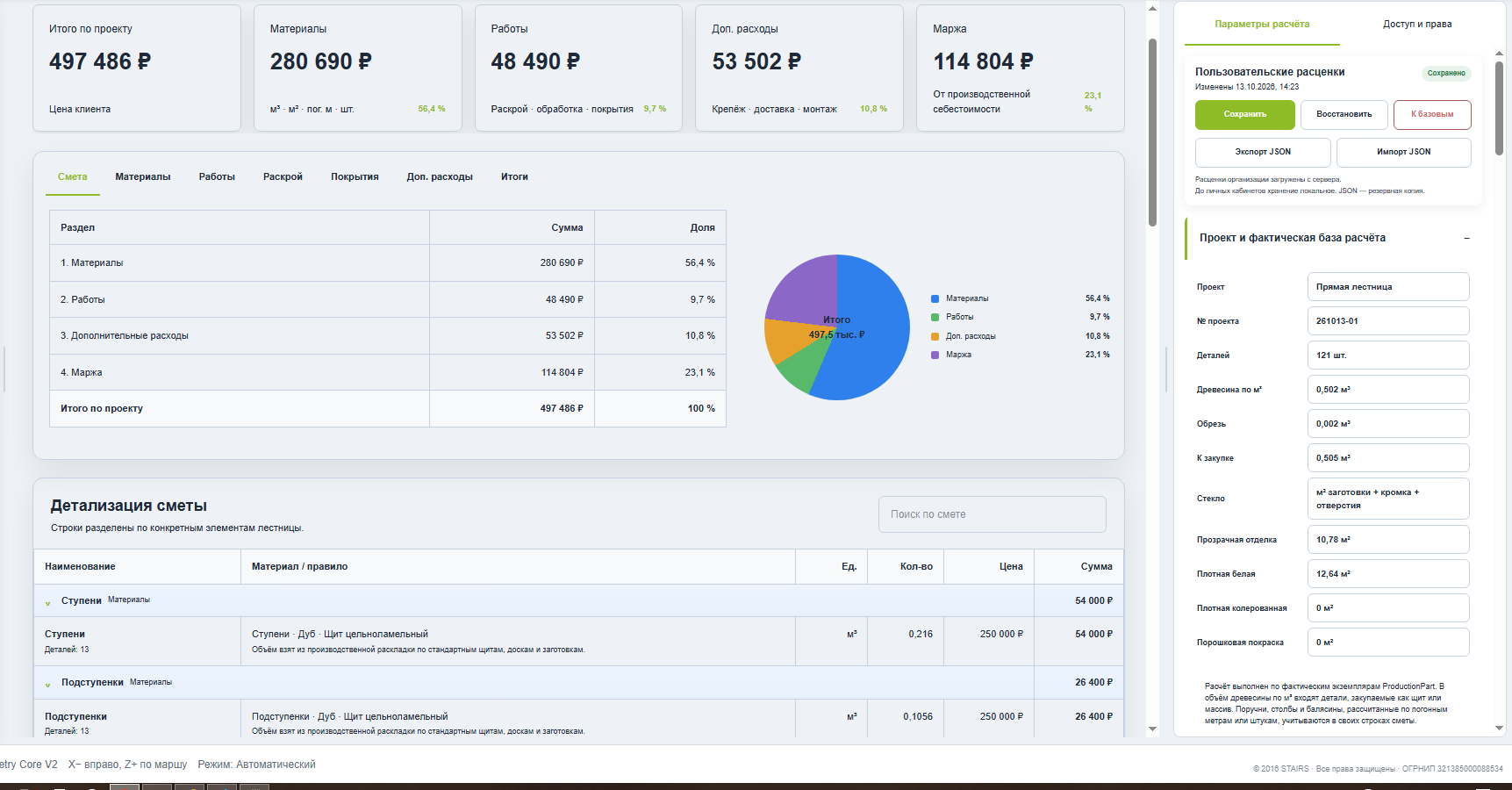Collapse the Проект и фактическая база расчёта section
1512x790 pixels.
pos(1466,239)
